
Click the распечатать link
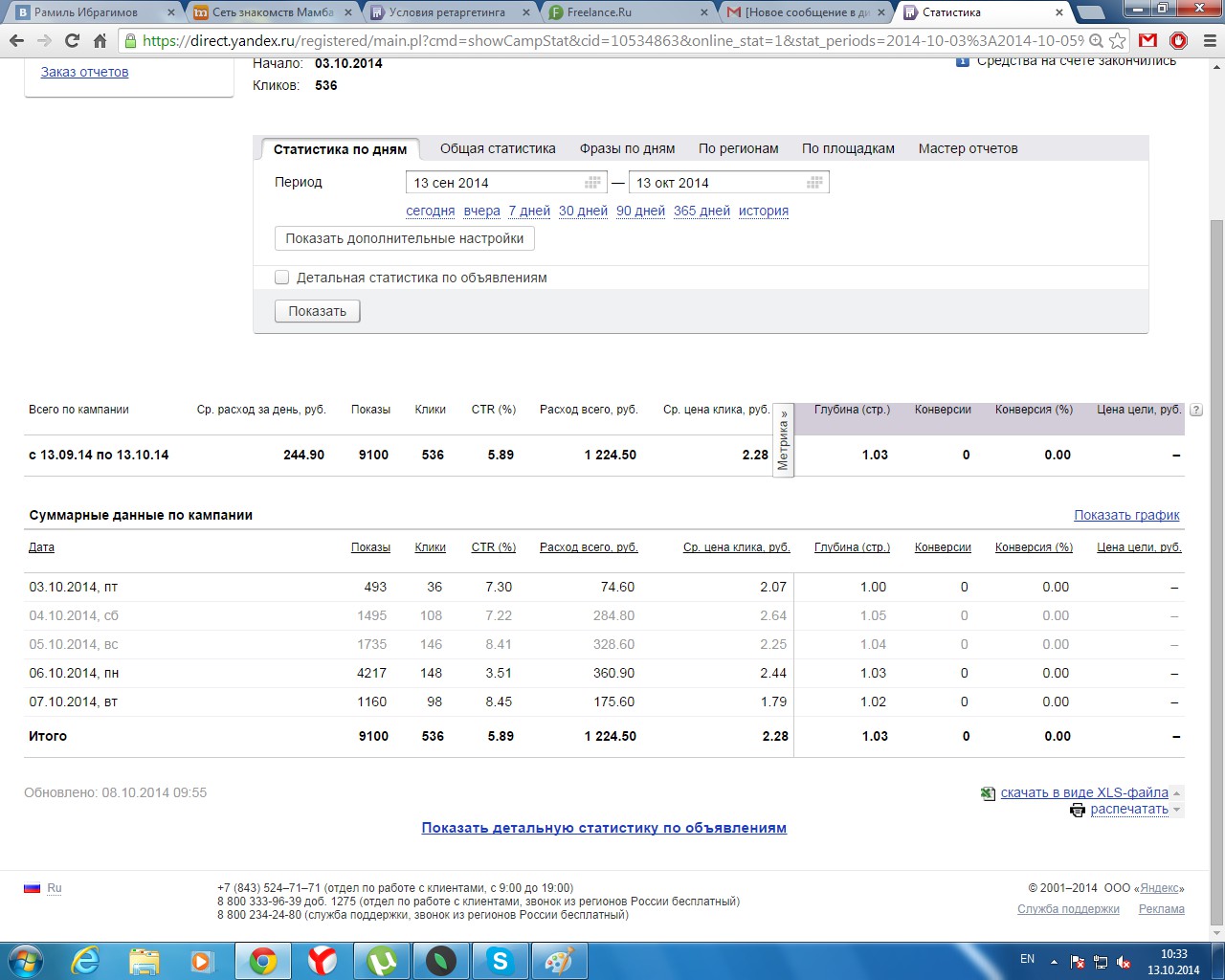(x=1129, y=810)
